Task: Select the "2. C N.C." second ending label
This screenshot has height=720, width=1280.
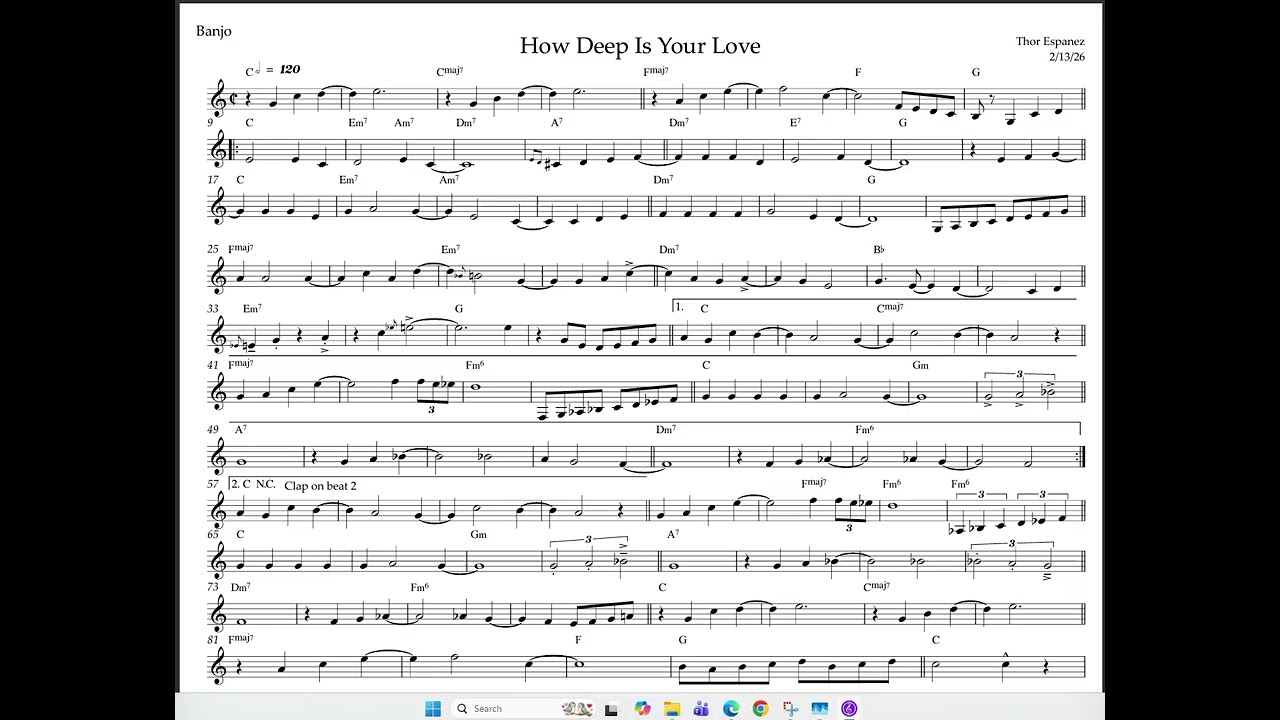Action: pos(253,484)
